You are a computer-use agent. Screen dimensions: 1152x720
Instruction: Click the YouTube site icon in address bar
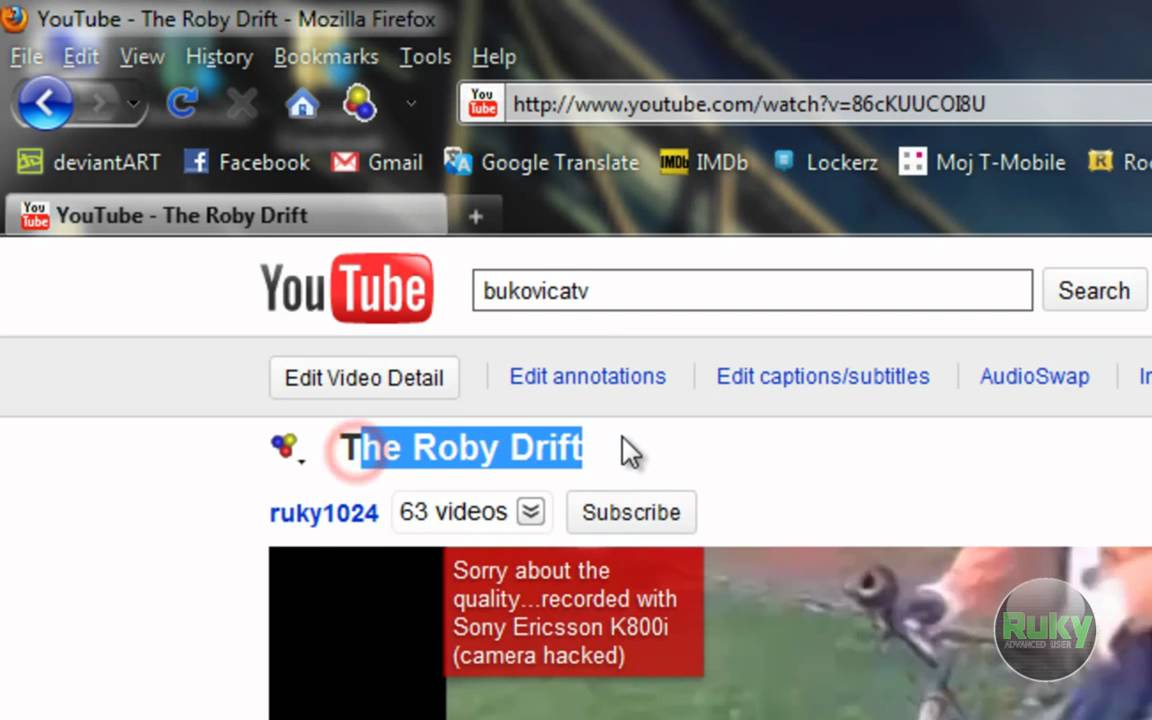(x=483, y=103)
